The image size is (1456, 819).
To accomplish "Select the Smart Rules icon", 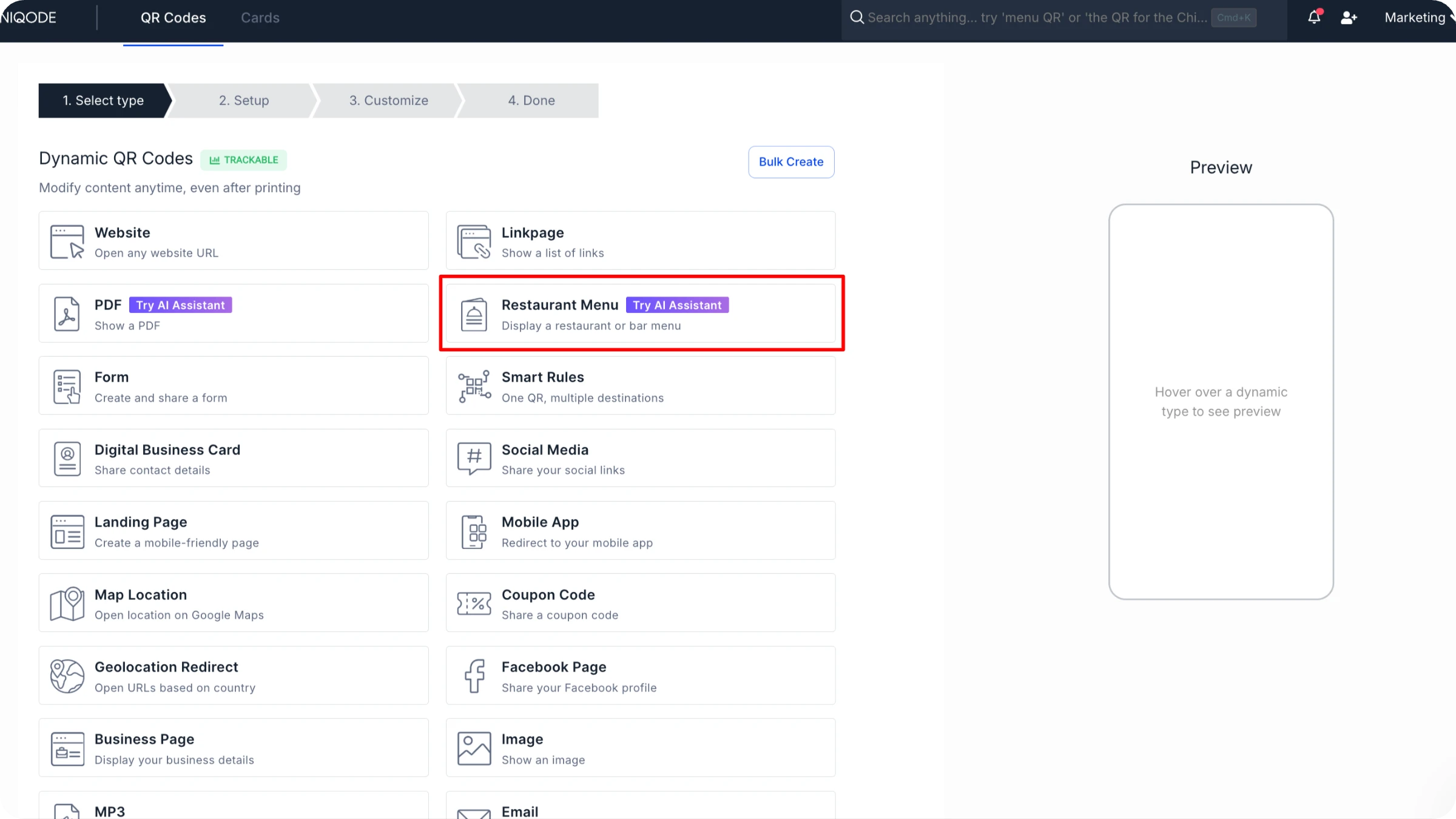I will (474, 386).
